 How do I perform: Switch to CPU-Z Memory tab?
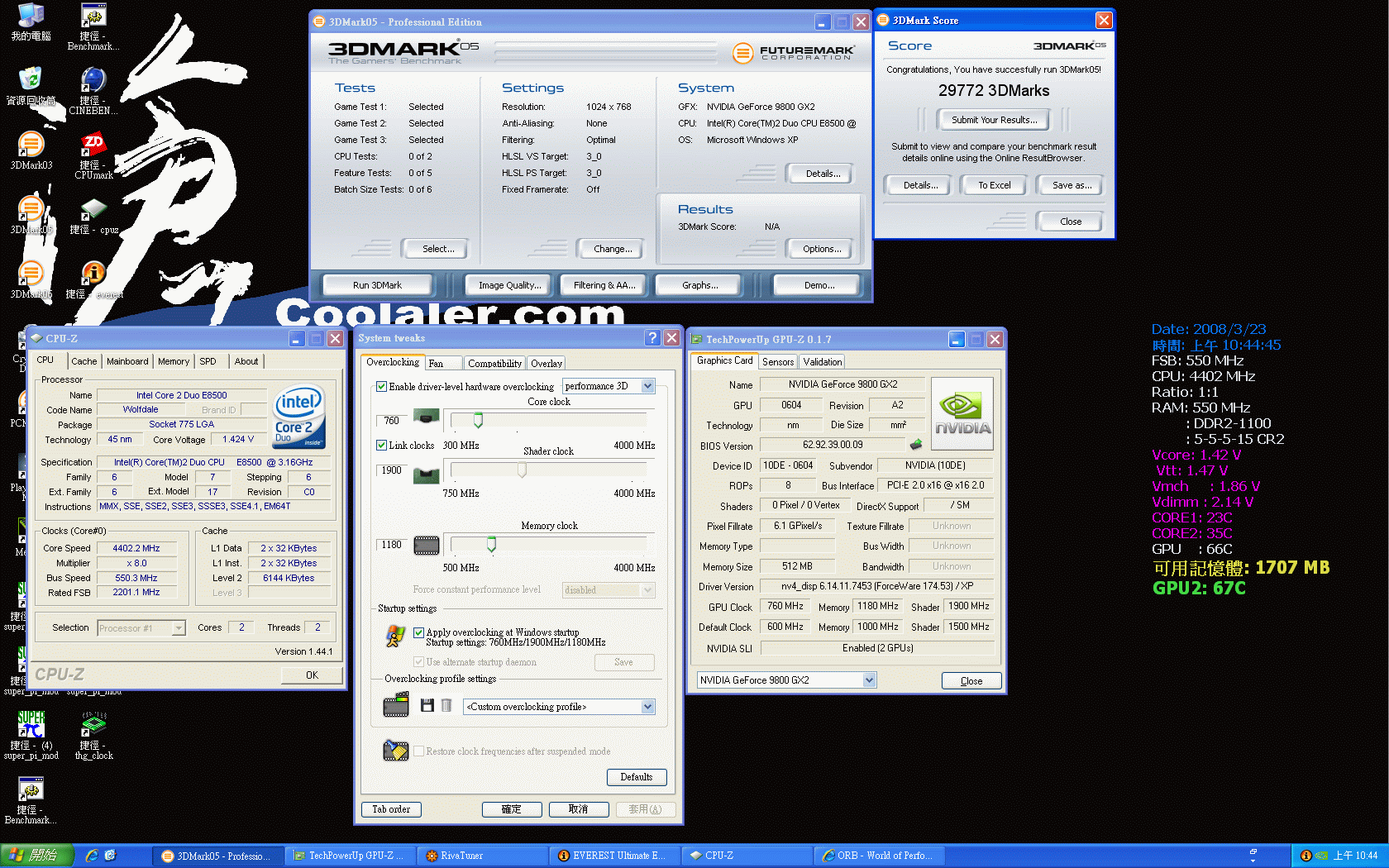174,361
